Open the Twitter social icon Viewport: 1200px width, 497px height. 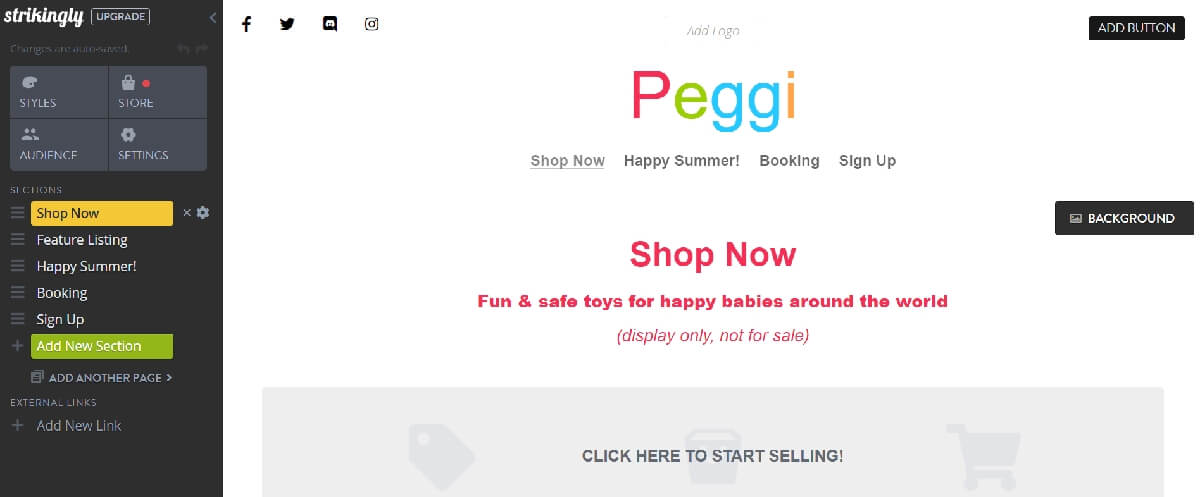point(288,24)
